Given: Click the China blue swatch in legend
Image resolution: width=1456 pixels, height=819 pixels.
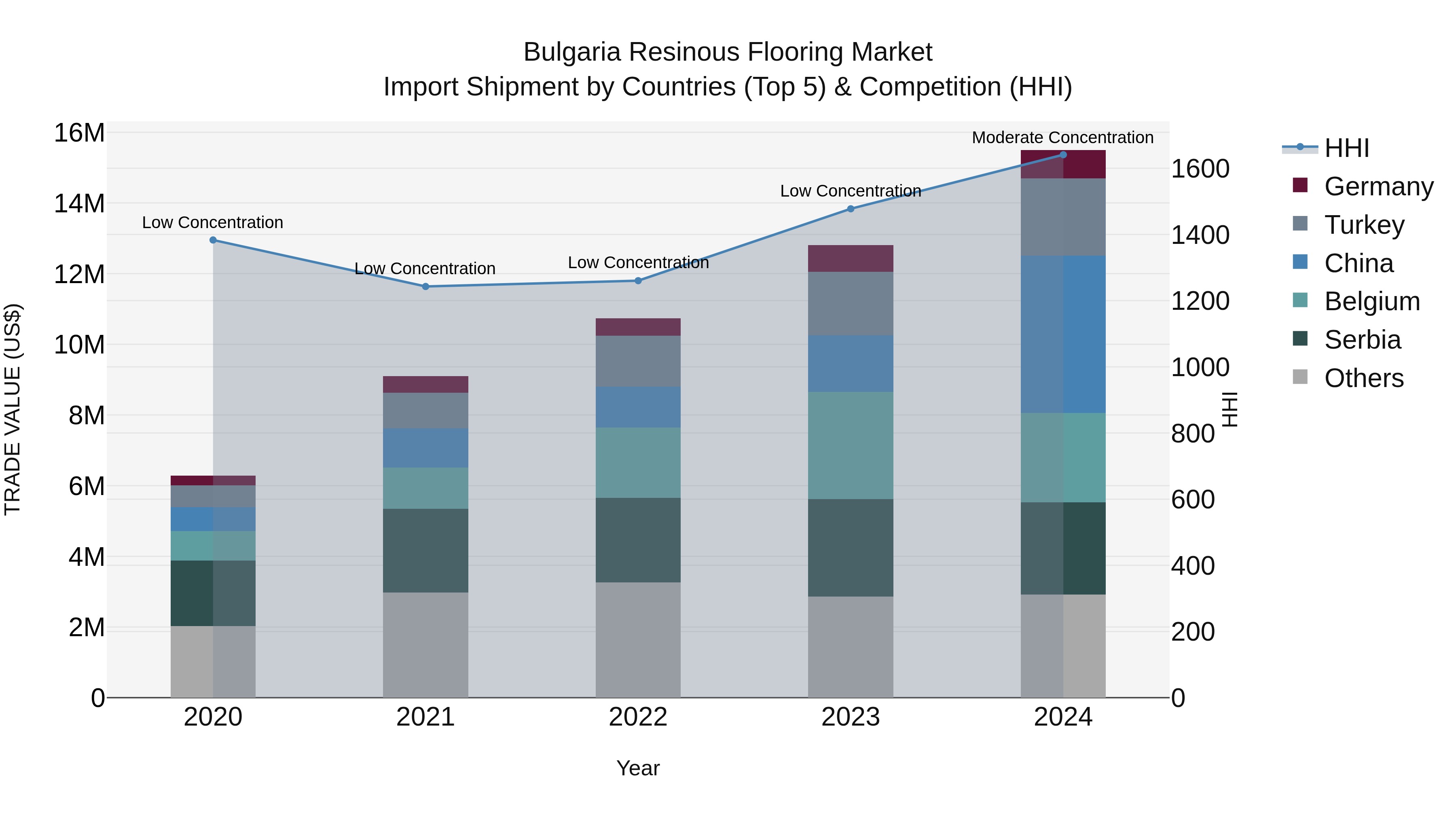Looking at the screenshot, I should (x=1300, y=262).
